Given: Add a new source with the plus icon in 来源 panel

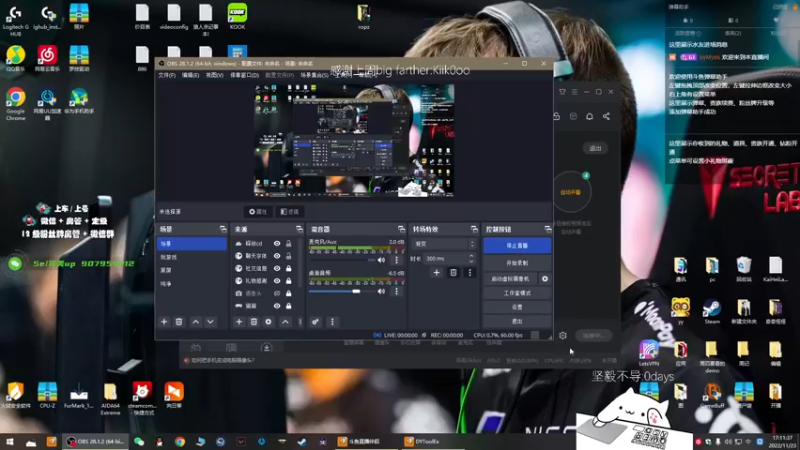Looking at the screenshot, I should click(x=239, y=322).
